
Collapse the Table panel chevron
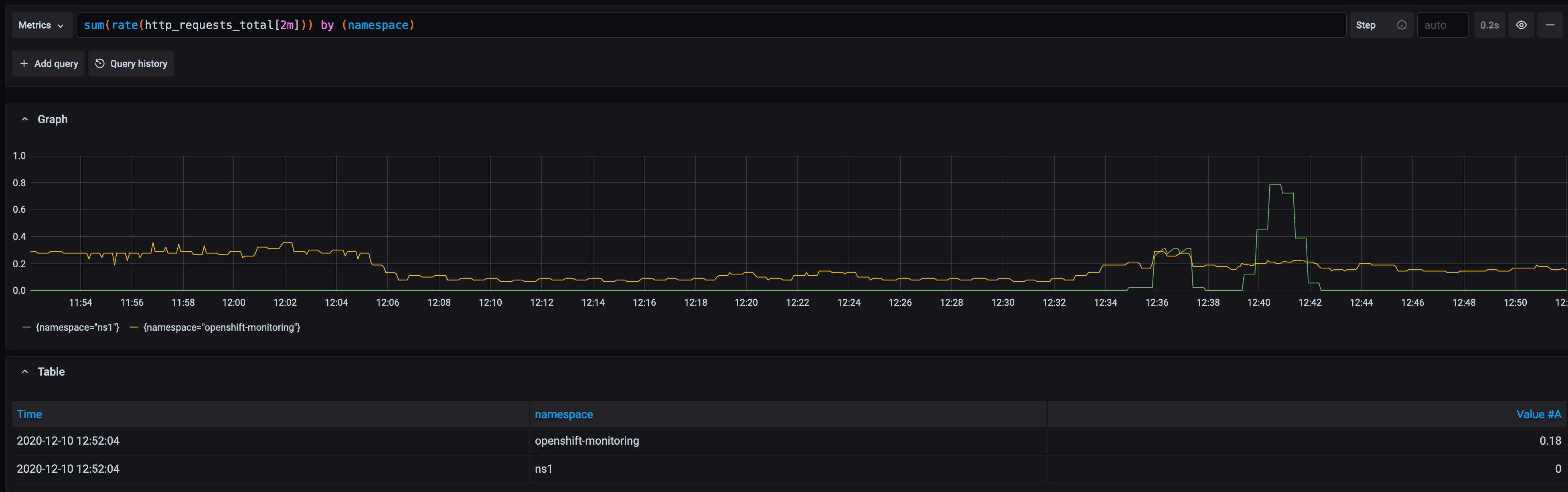[25, 372]
